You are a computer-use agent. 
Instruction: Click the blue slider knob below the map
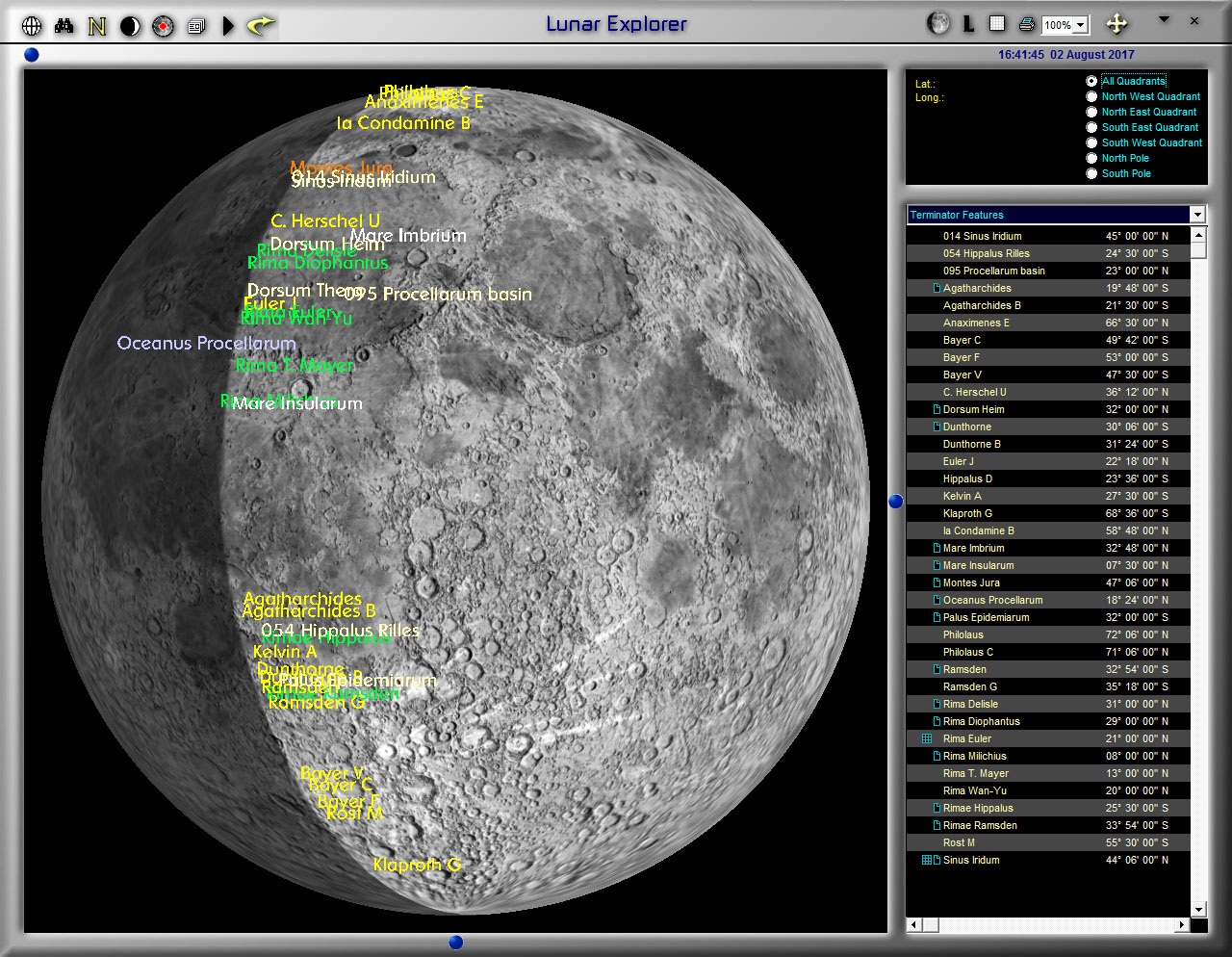click(456, 942)
